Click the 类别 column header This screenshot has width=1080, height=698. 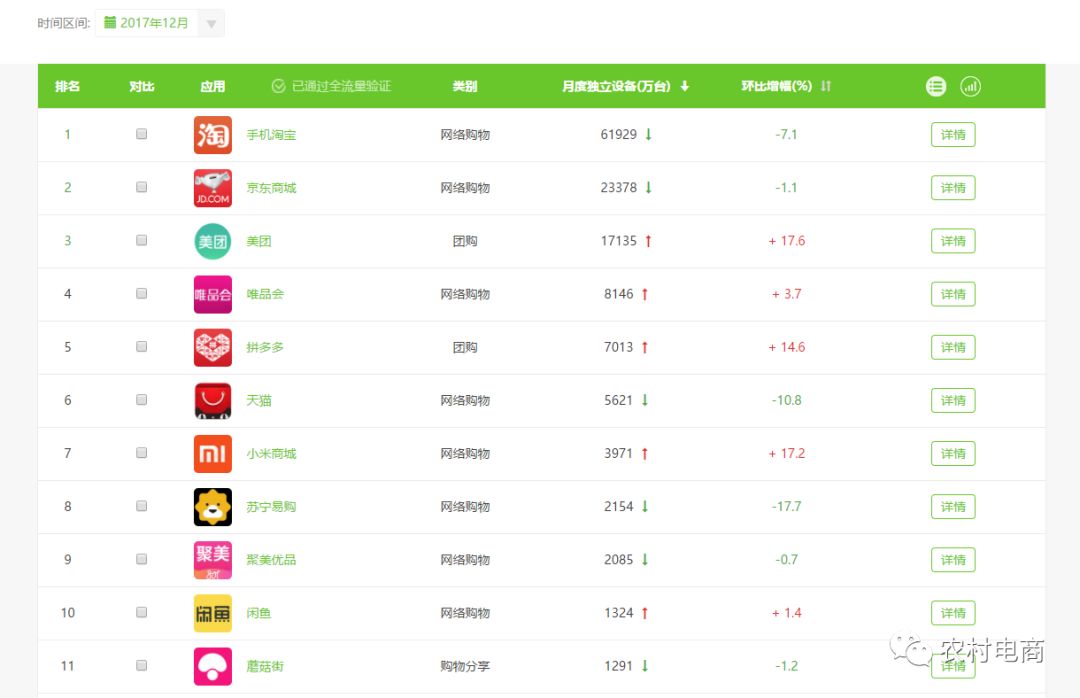click(465, 87)
